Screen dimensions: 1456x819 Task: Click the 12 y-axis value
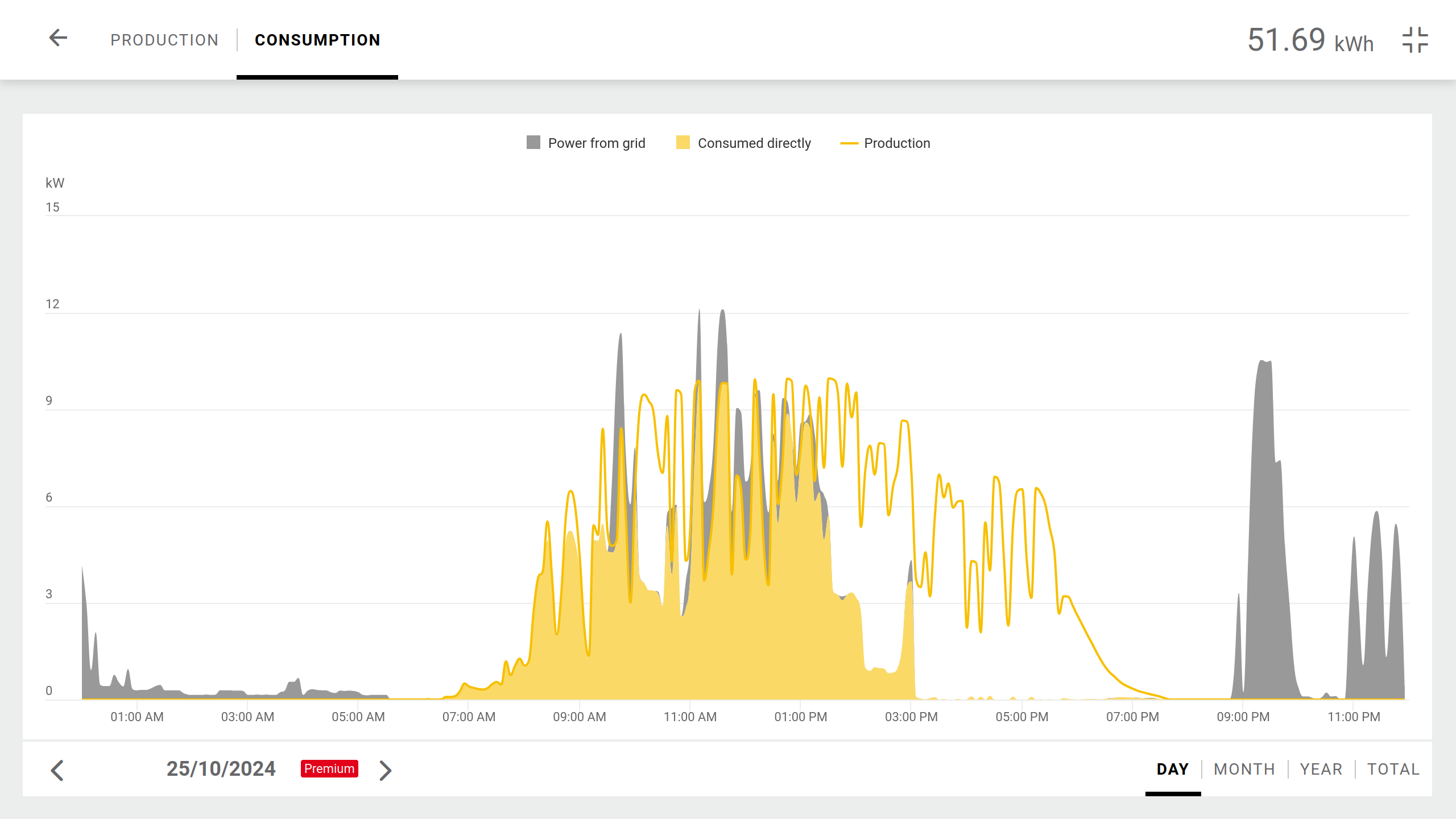coord(52,304)
